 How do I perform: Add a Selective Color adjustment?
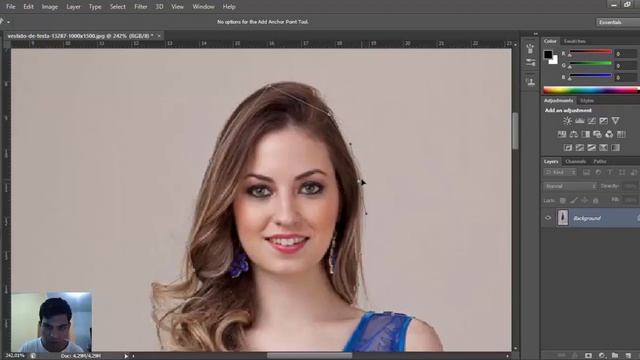coord(603,147)
